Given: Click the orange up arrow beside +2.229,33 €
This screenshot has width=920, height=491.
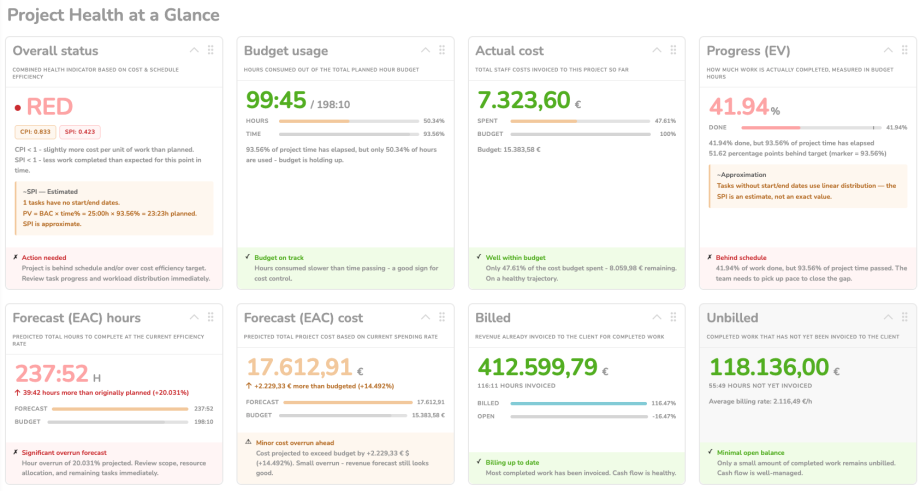Looking at the screenshot, I should pos(249,386).
